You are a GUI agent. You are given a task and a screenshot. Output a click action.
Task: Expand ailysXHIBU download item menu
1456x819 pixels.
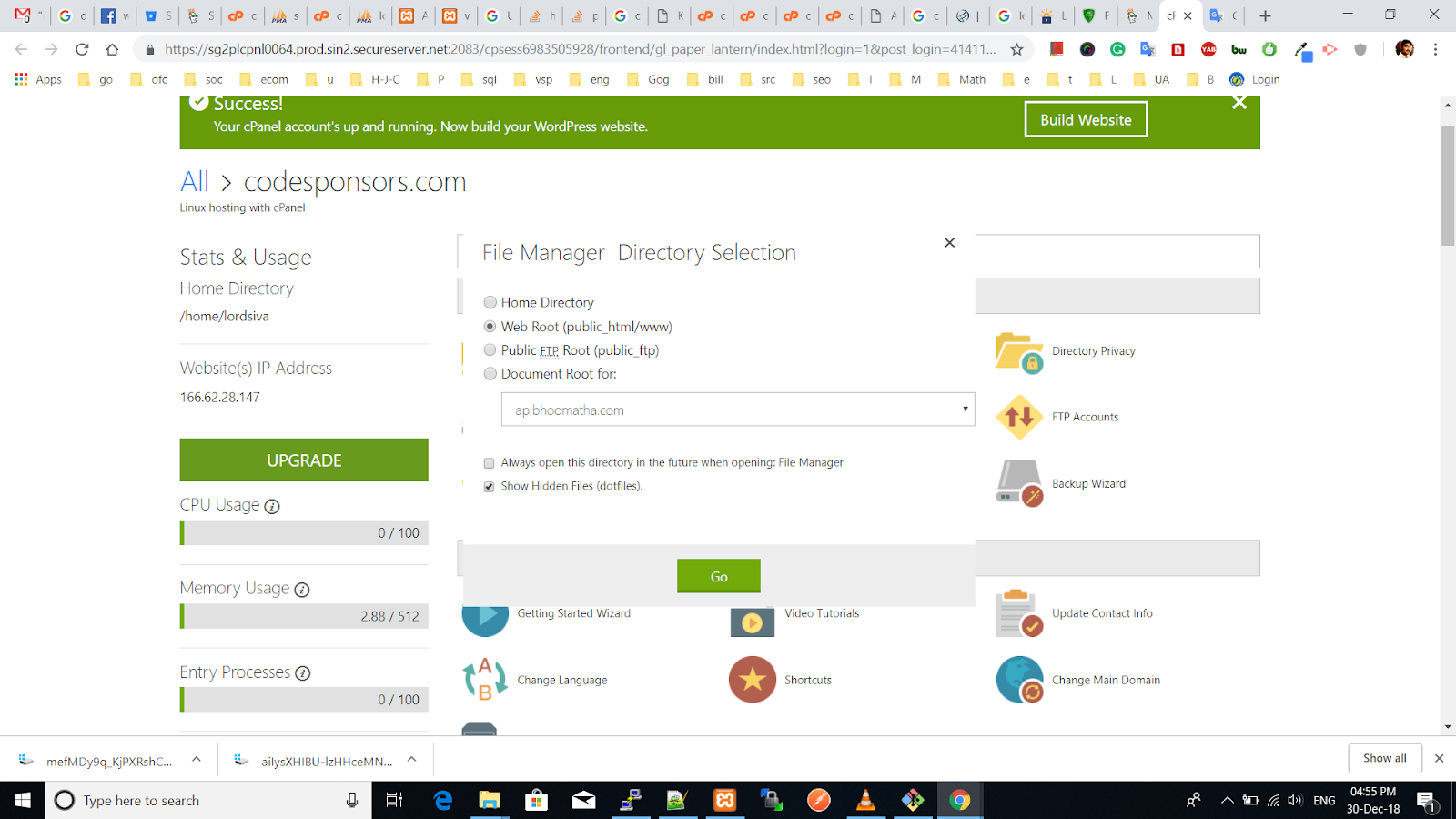[x=412, y=759]
